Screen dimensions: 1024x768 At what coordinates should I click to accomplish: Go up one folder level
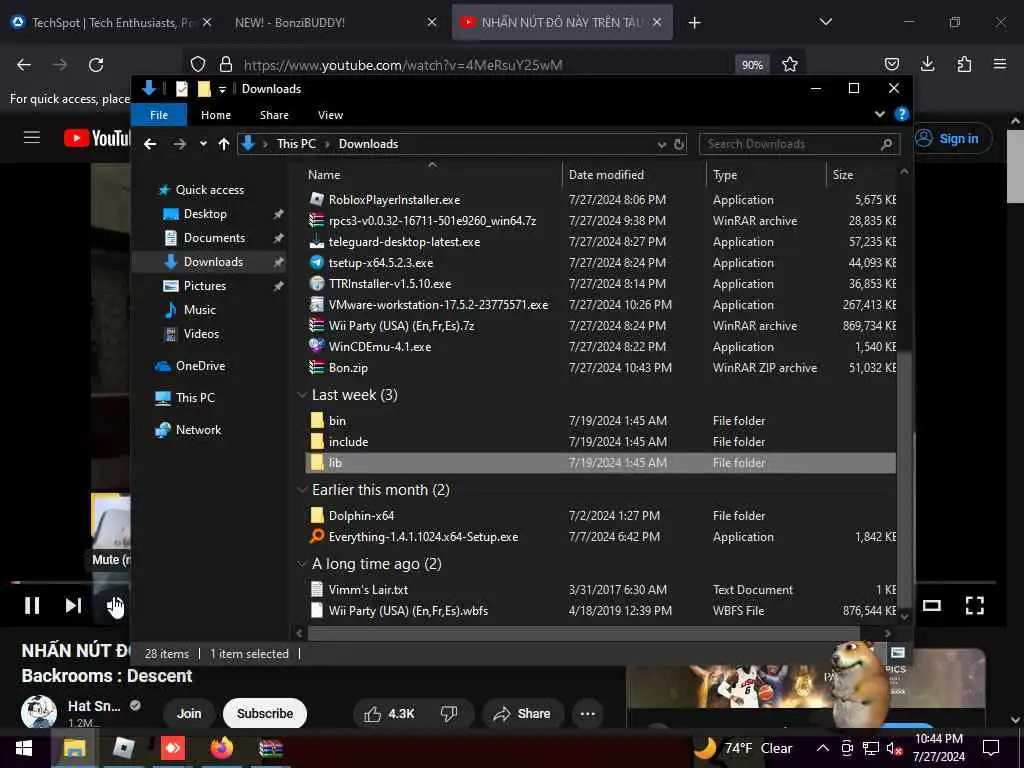coord(224,144)
